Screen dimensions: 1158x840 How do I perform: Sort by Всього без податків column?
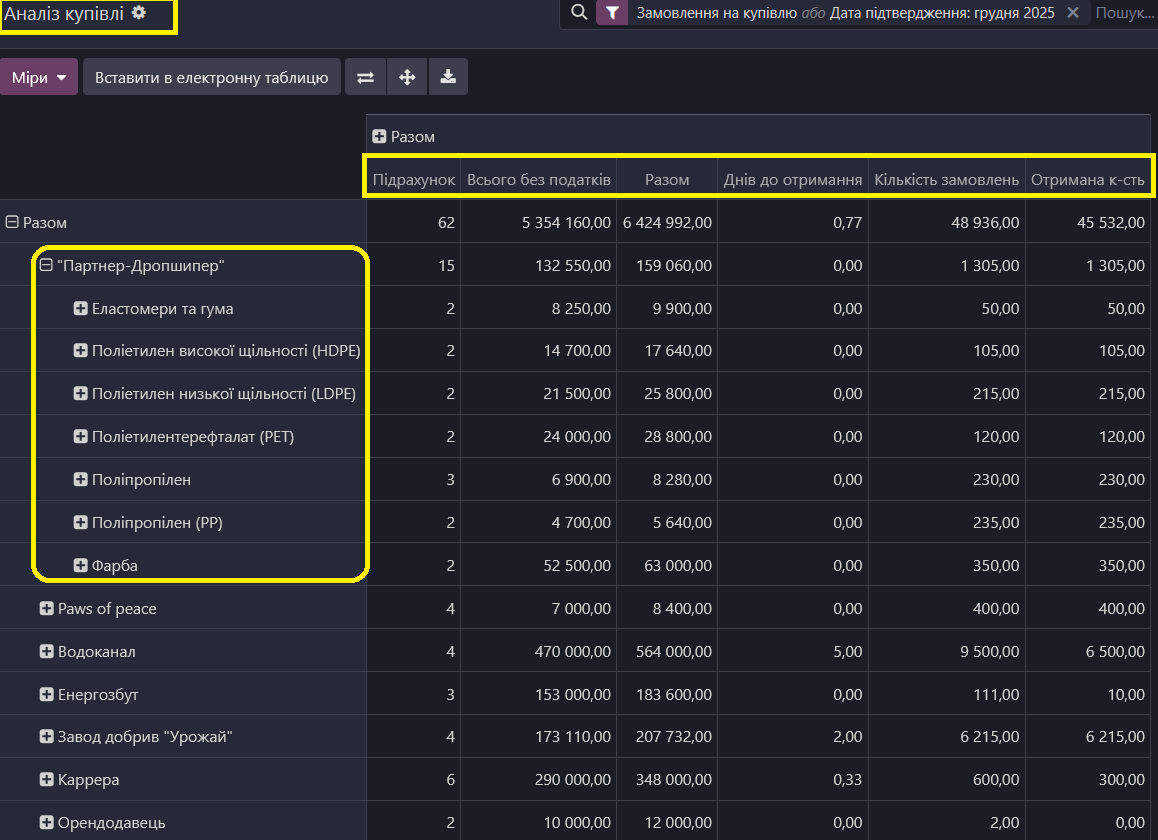(538, 180)
